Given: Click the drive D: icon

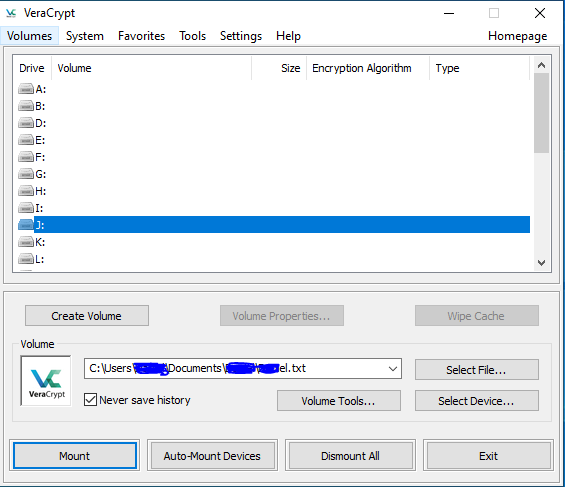Looking at the screenshot, I should [x=26, y=123].
